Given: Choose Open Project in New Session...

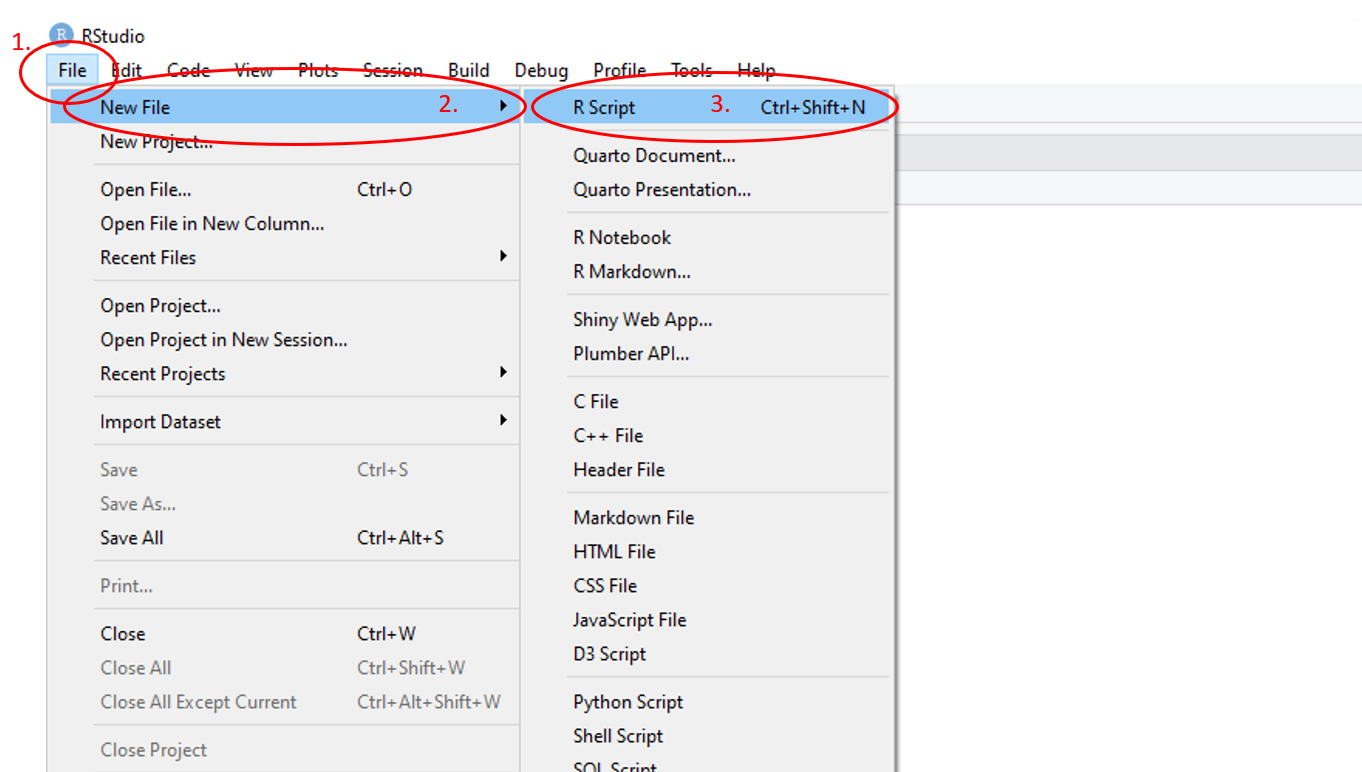Looking at the screenshot, I should [285, 339].
